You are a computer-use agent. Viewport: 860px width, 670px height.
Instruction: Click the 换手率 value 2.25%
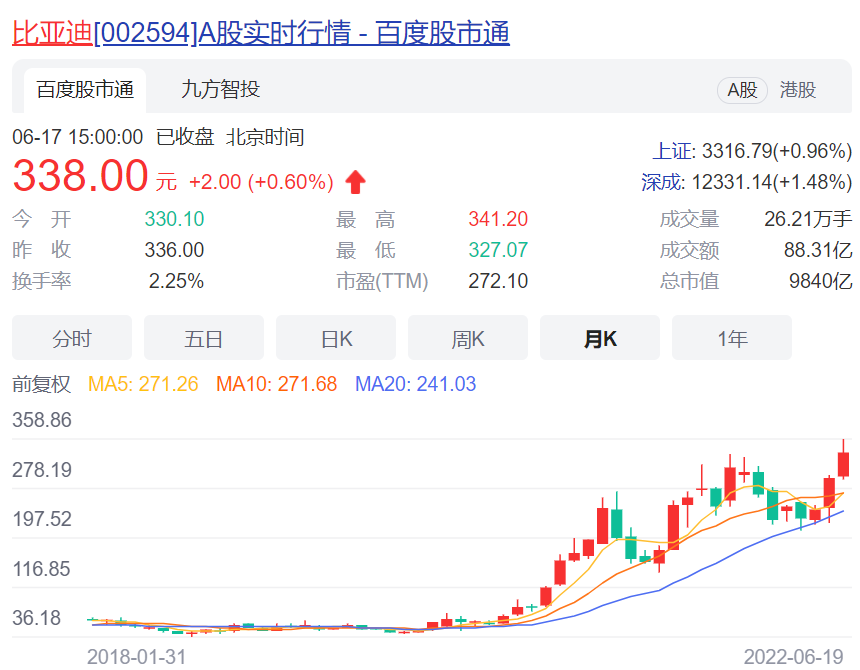(176, 281)
